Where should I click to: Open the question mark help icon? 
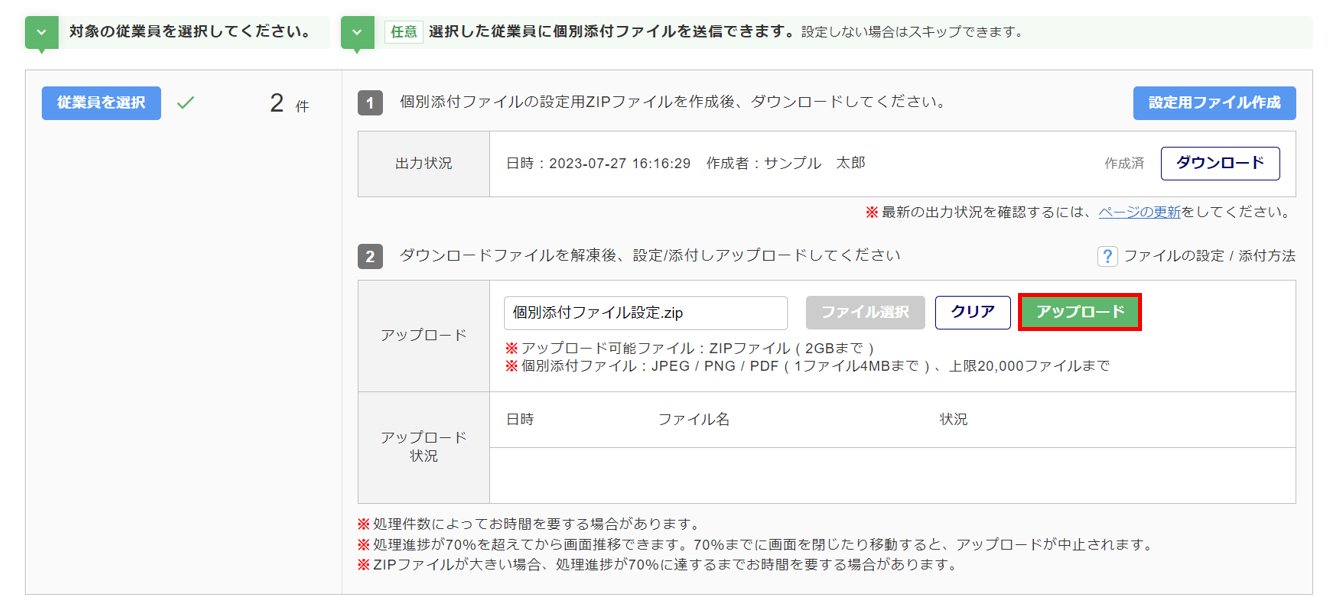(x=1107, y=257)
